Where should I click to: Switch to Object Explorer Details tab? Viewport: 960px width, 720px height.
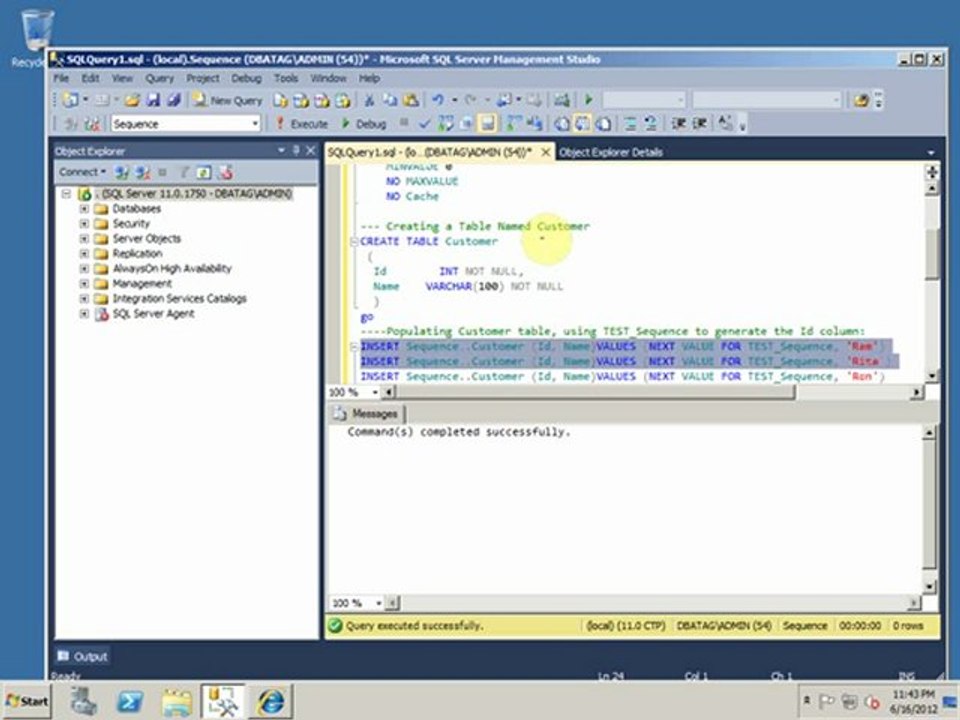click(x=610, y=152)
